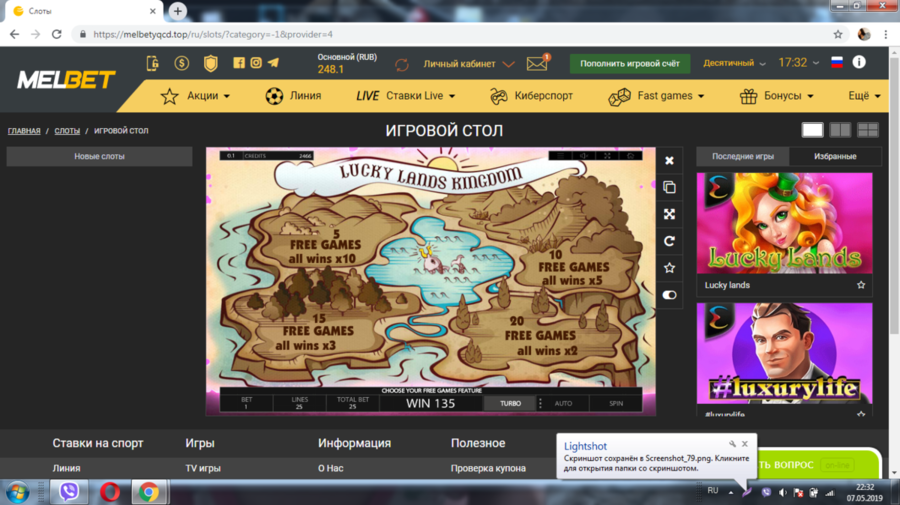Switch to Последние игры tab

pos(743,156)
